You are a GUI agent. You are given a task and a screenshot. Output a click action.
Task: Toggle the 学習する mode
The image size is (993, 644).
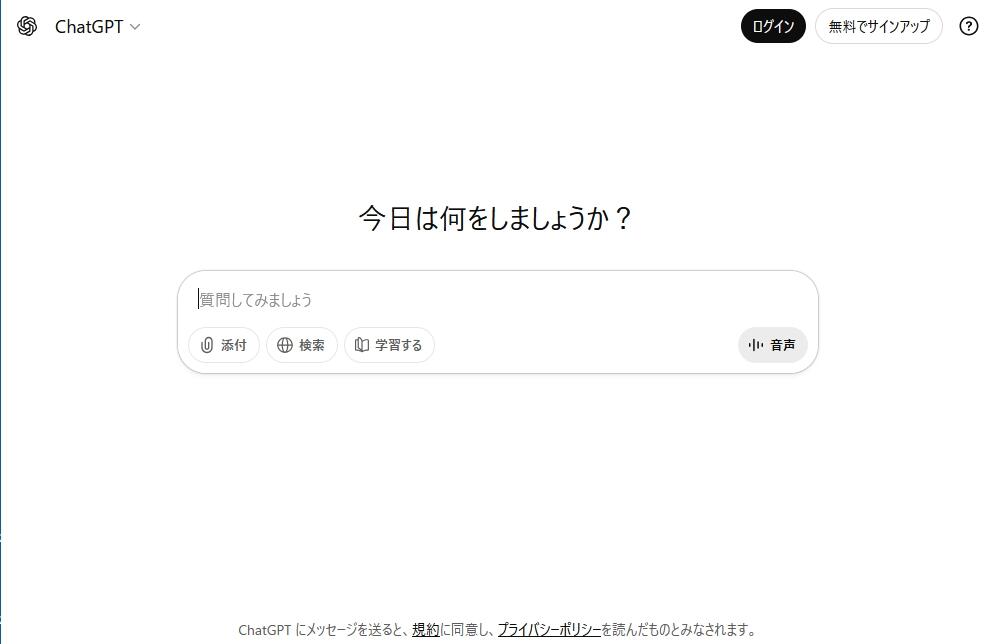tap(389, 345)
